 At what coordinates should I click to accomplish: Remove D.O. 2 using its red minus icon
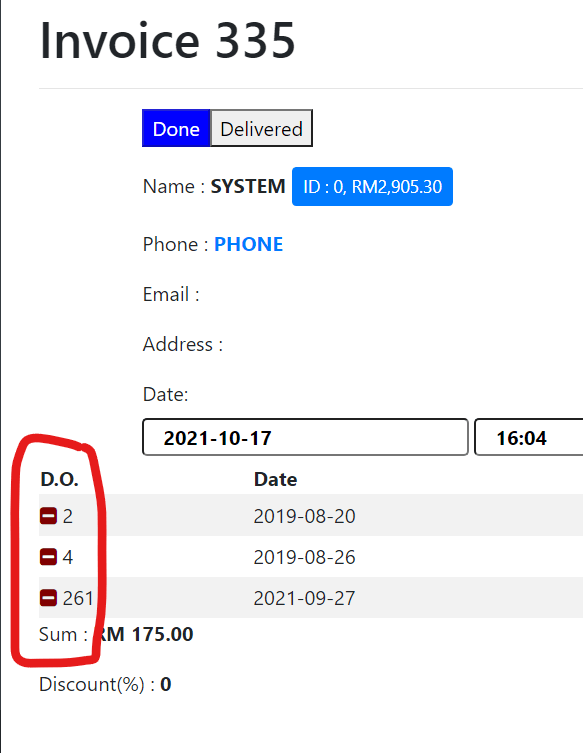48,516
